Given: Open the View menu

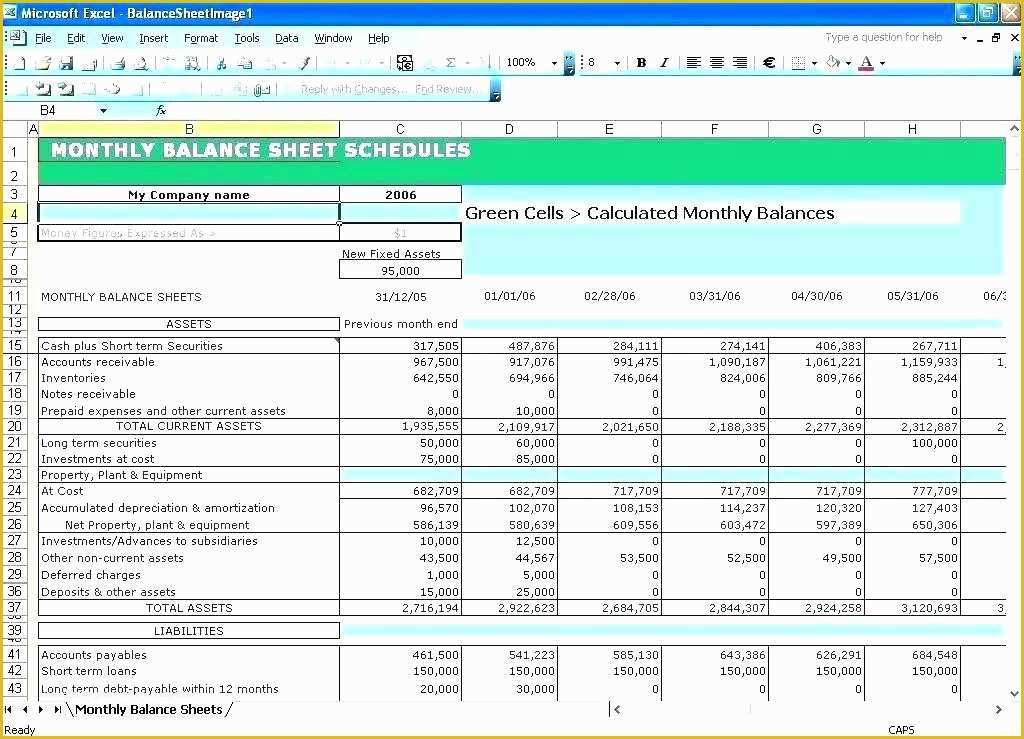Looking at the screenshot, I should [112, 38].
